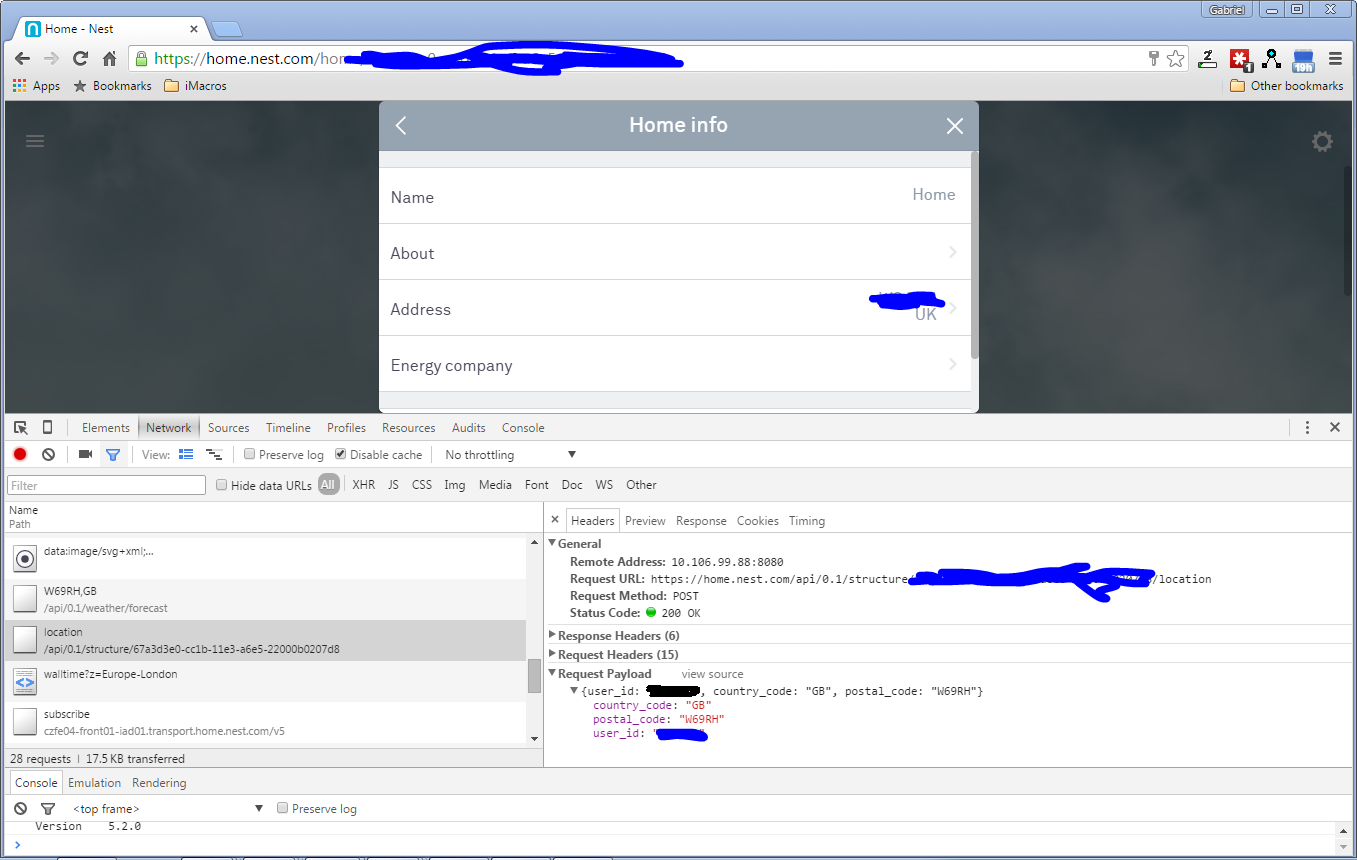Clear the network log
The image size is (1357, 860).
(x=48, y=455)
